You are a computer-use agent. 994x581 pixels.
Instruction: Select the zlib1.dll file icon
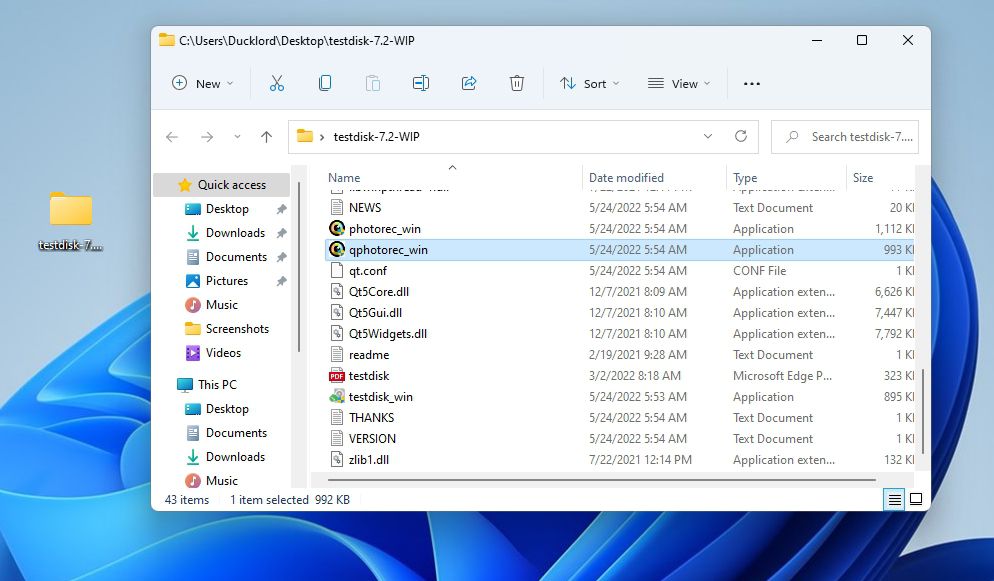[x=337, y=459]
